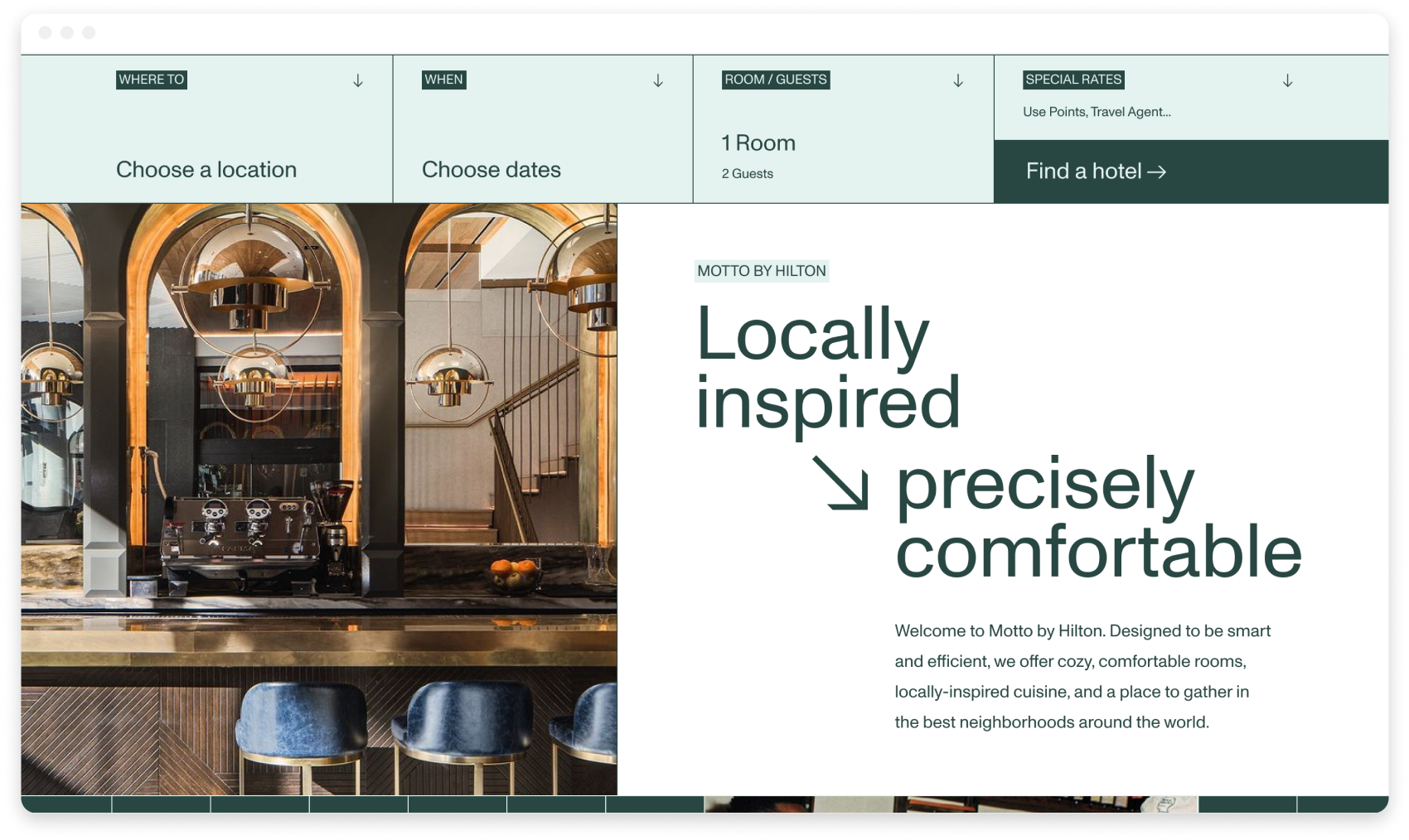Click the WHEN label
The image size is (1409, 840).
(444, 80)
